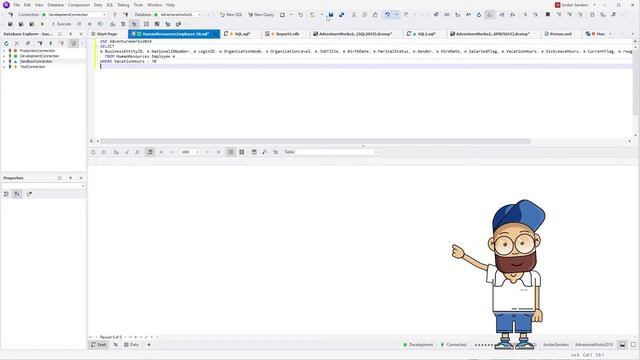Viewport: 640px width, 360px height.
Task: Click the New Query button
Action: coord(261,15)
